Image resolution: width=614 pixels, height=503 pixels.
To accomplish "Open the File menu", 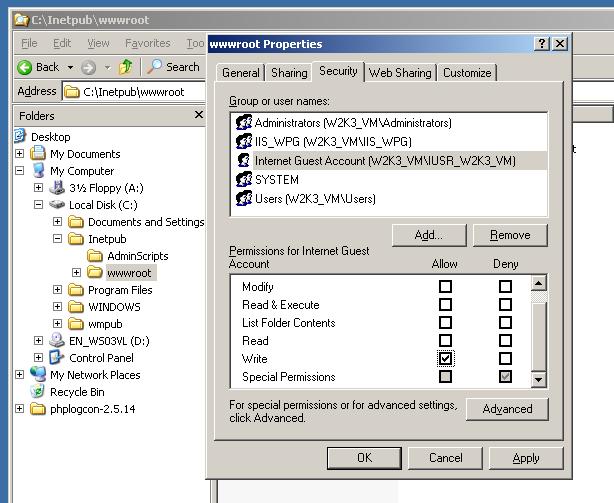I will [x=29, y=43].
